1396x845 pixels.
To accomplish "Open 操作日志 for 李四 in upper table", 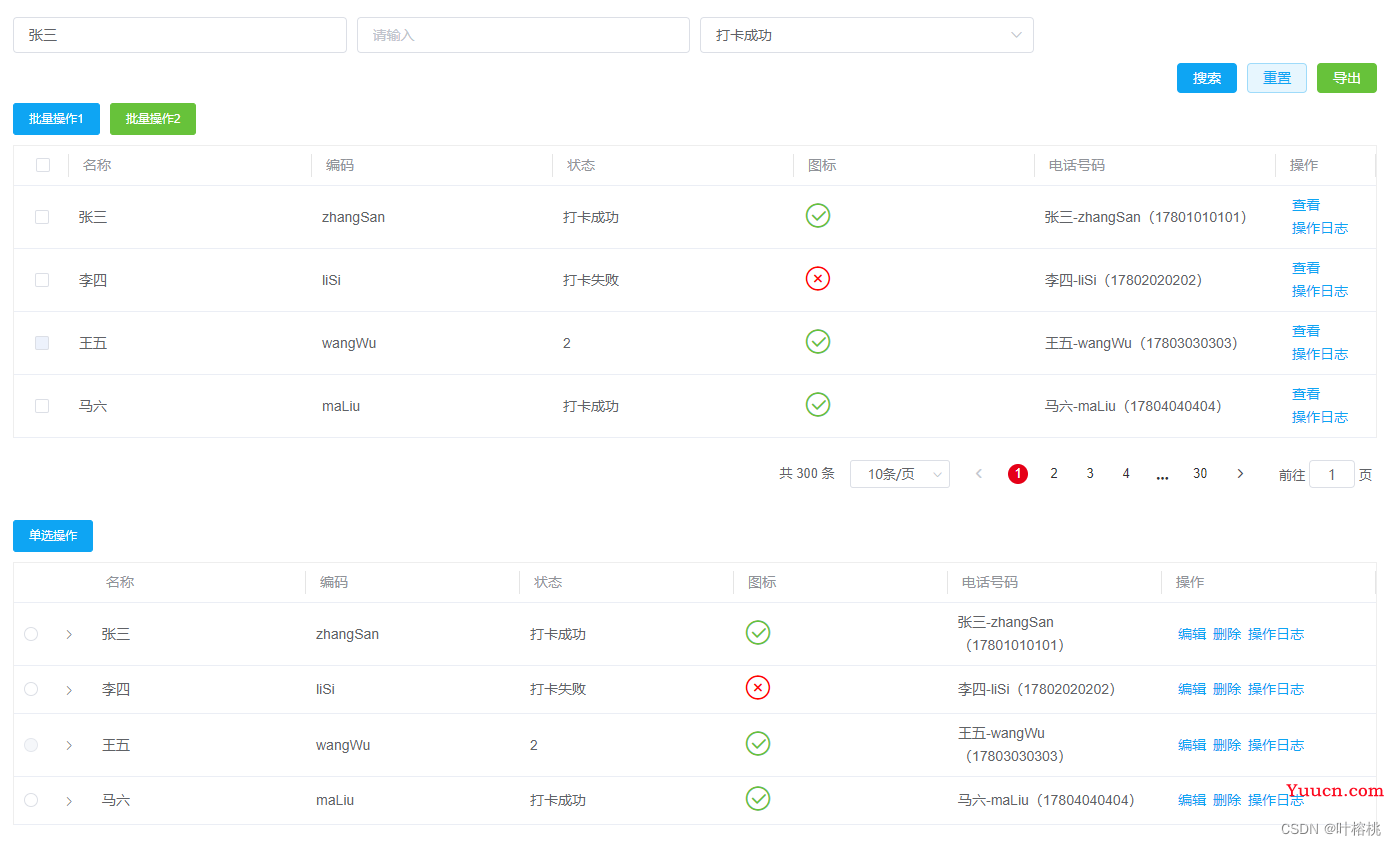I will [x=1320, y=291].
